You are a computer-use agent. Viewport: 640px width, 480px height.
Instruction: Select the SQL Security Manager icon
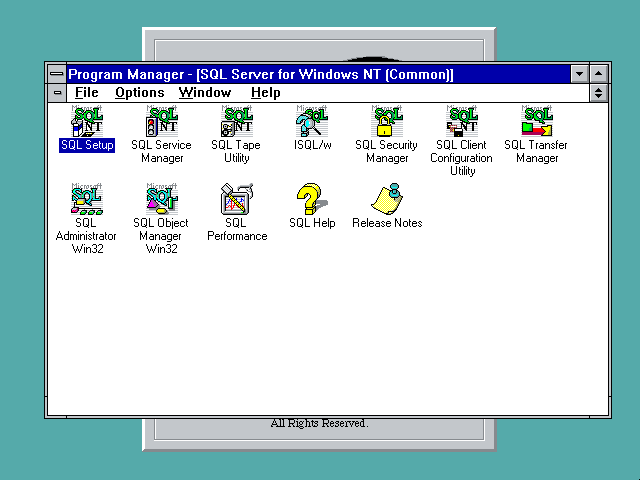[x=387, y=121]
